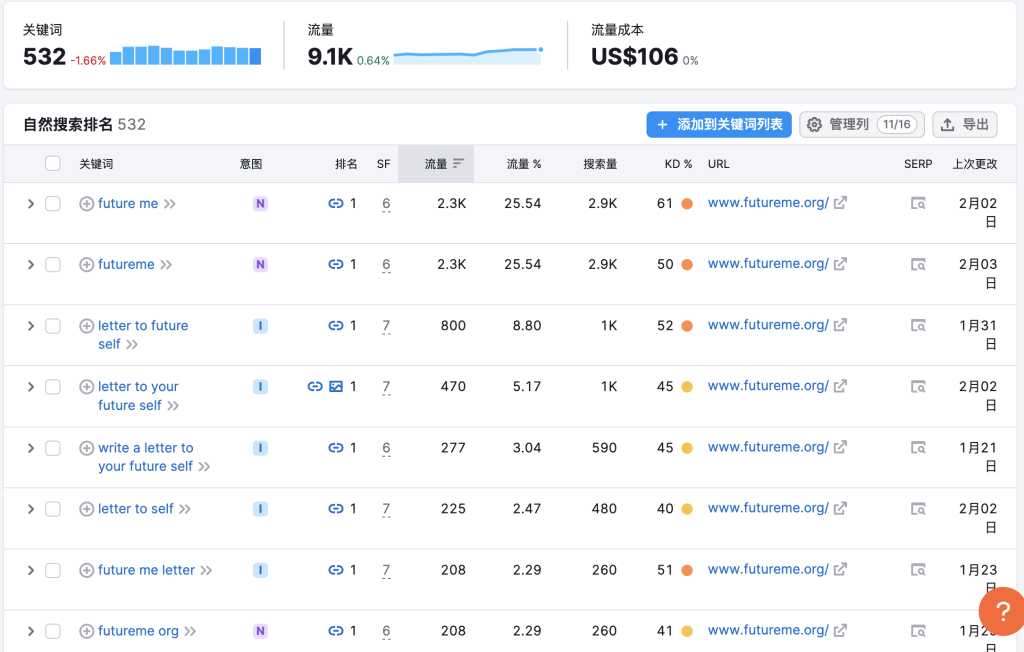Open orange help question mark button
This screenshot has height=652, width=1024.
pos(1002,611)
